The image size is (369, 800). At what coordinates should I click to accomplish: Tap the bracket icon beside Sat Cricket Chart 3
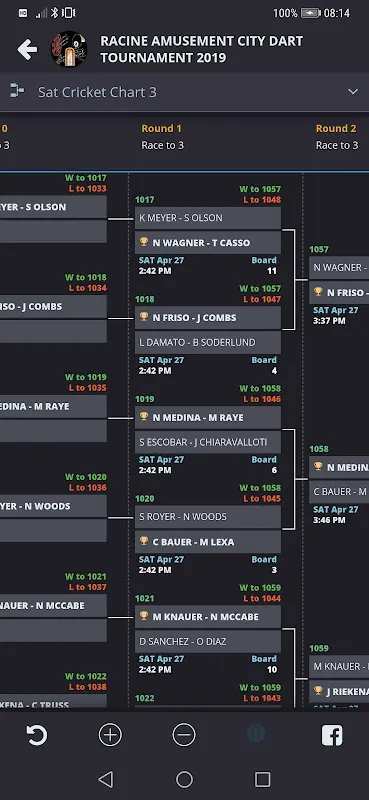point(17,91)
